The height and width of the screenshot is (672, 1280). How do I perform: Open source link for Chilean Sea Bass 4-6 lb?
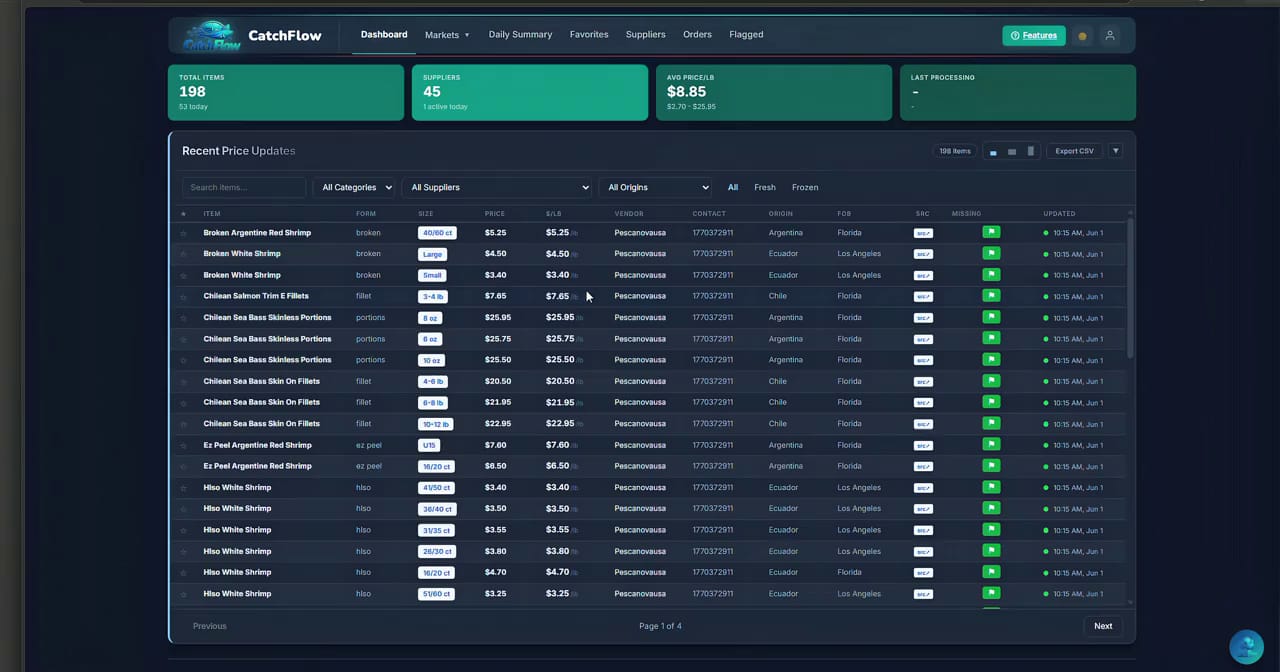tap(923, 381)
